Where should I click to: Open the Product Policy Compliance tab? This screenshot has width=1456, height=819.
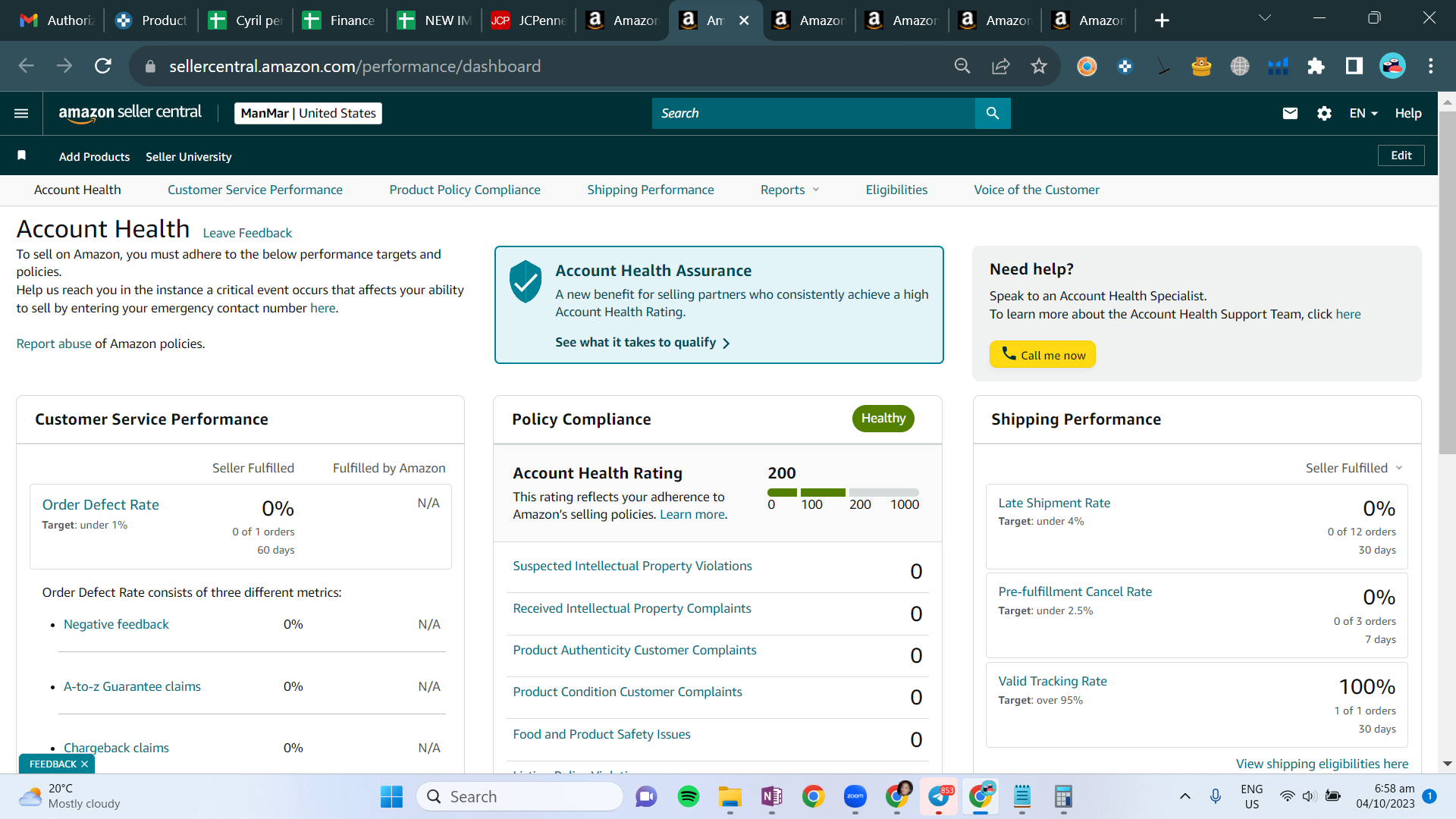465,190
